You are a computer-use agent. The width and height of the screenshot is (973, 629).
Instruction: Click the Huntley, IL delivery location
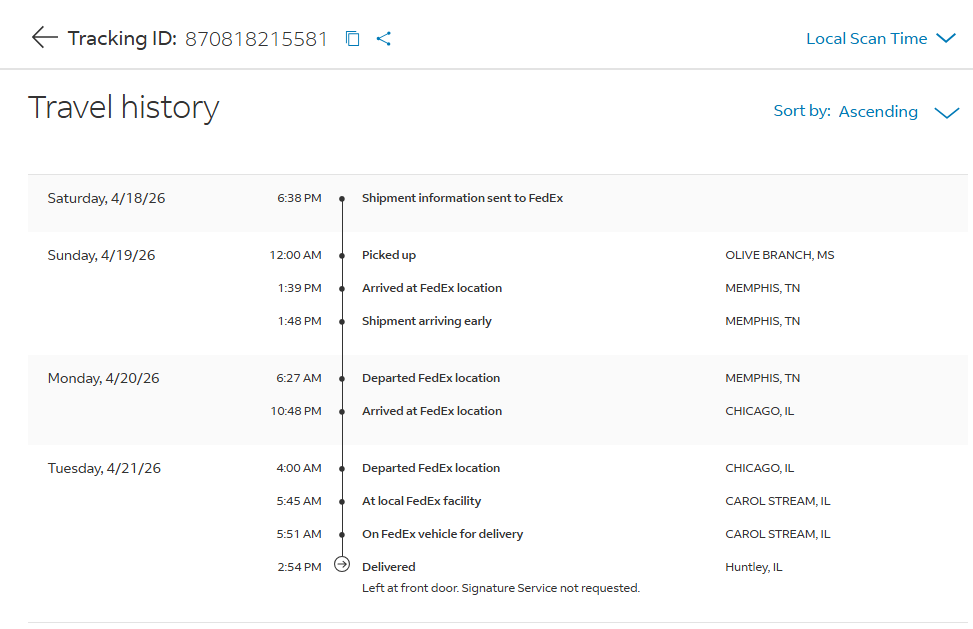pos(754,567)
